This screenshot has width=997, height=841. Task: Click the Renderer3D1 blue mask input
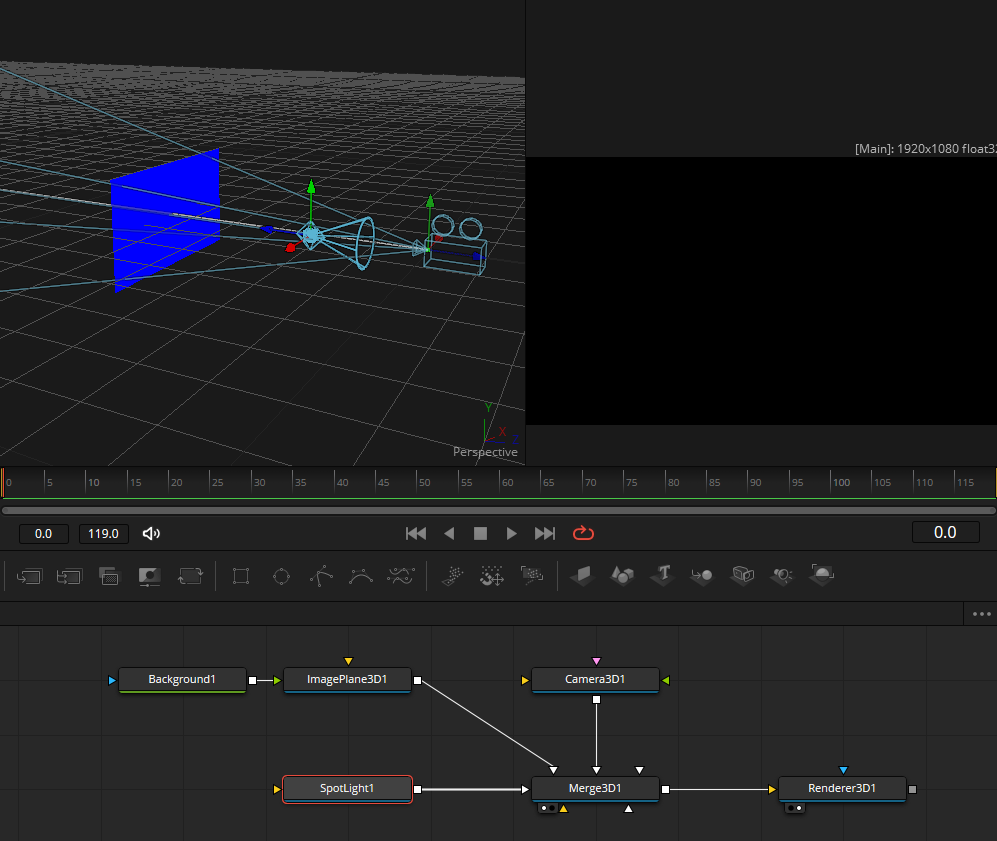[843, 770]
